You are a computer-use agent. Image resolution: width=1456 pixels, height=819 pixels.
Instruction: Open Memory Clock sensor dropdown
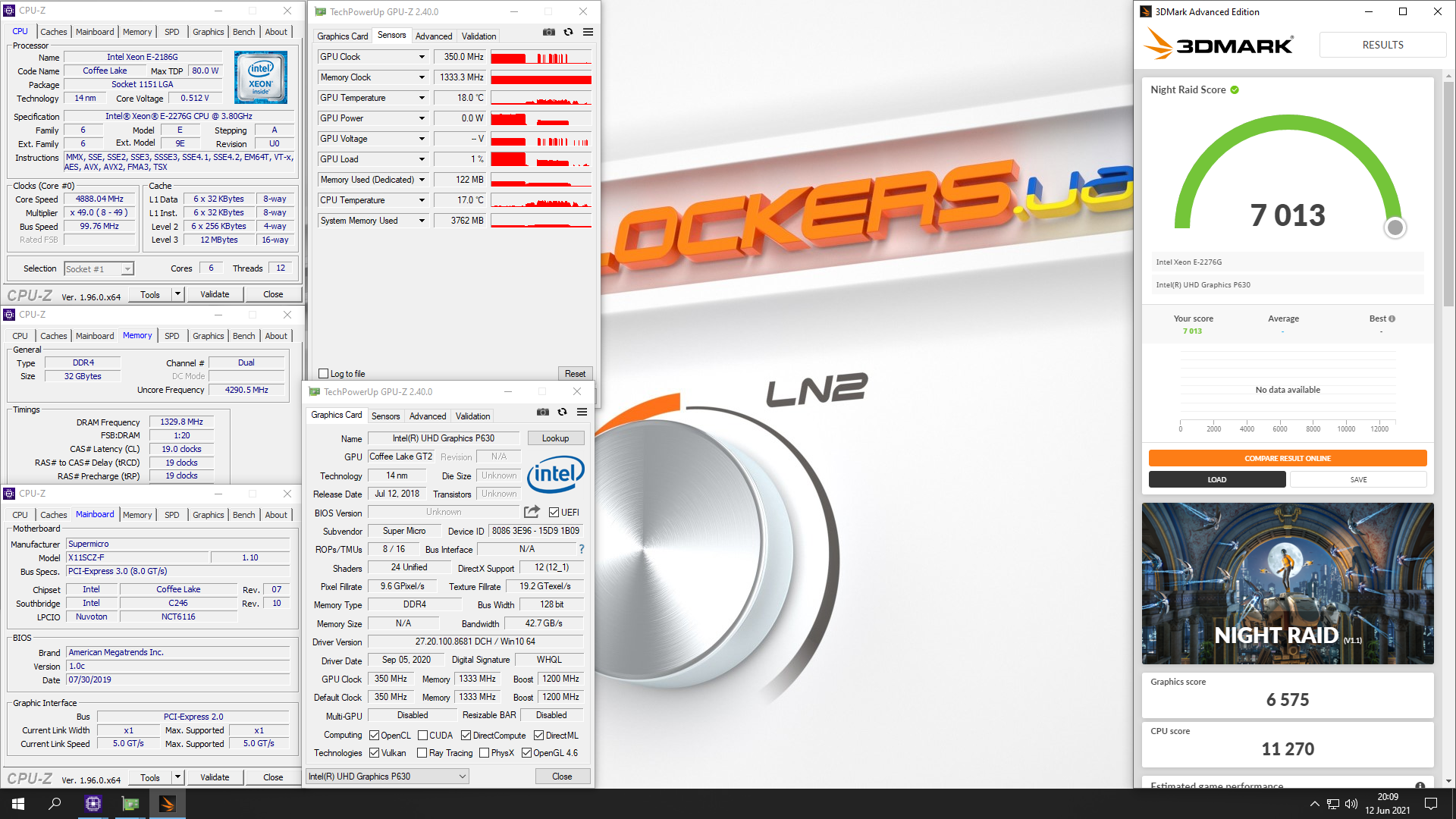click(x=422, y=77)
